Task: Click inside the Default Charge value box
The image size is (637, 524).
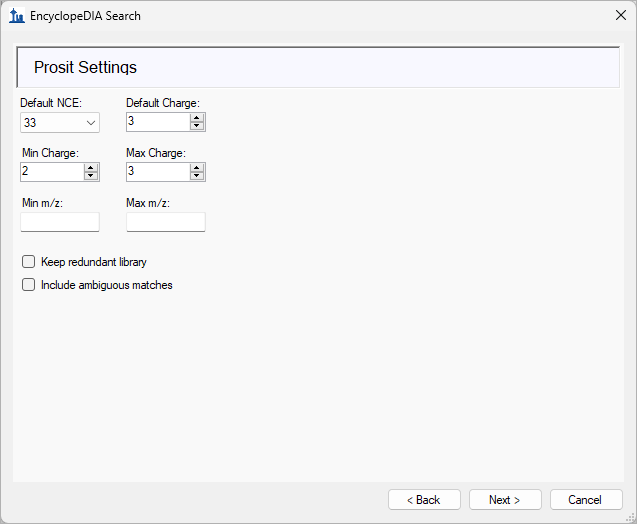Action: [157, 122]
